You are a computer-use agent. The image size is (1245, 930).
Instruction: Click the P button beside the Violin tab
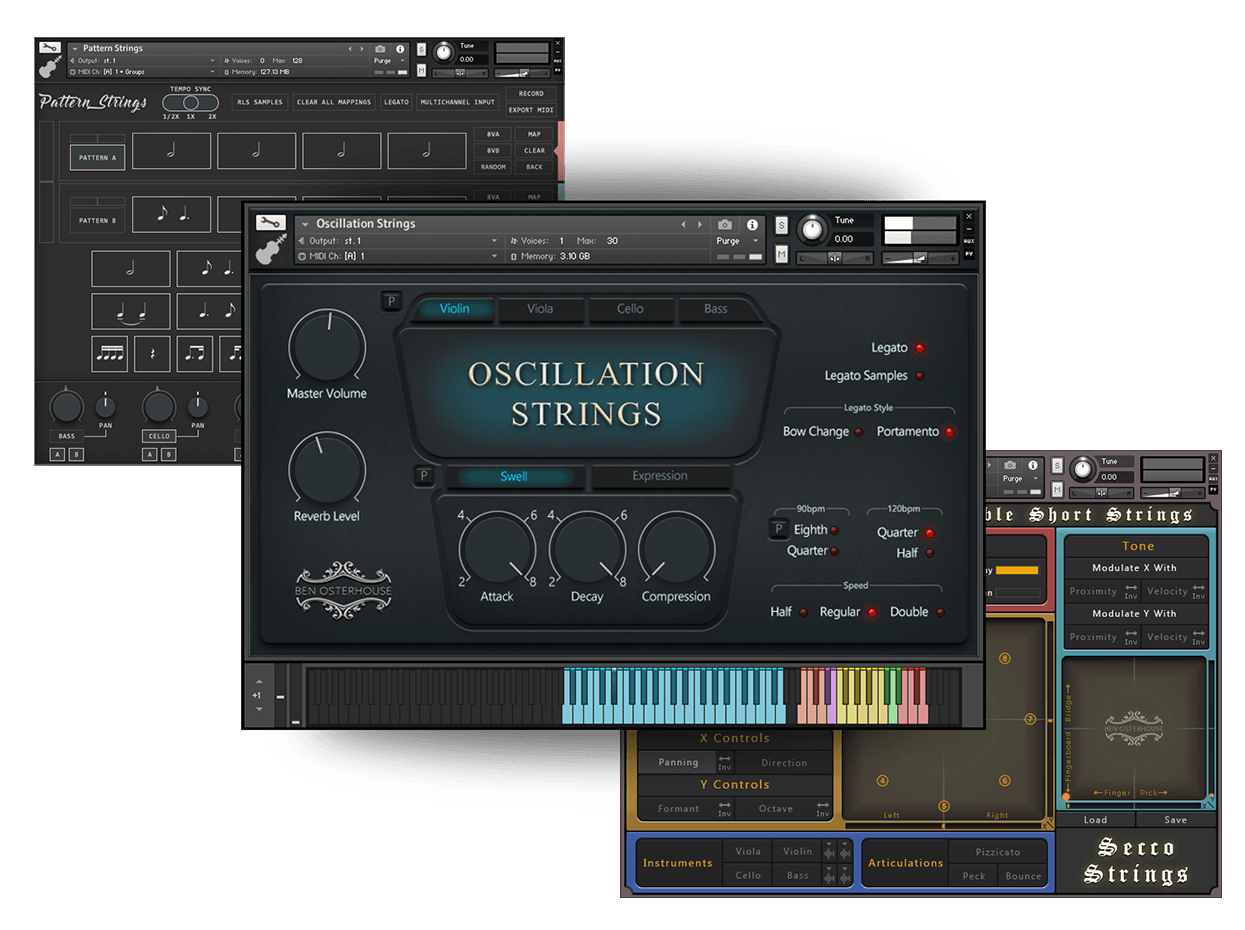390,302
